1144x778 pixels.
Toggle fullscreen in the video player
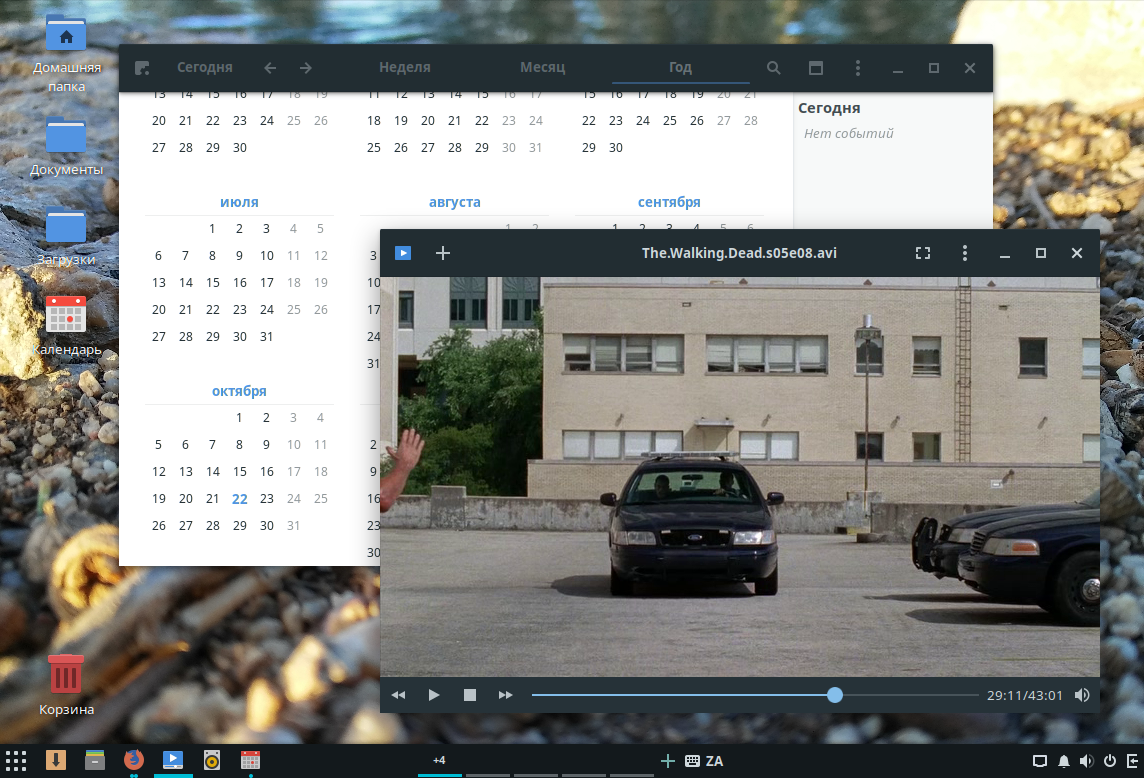click(923, 253)
